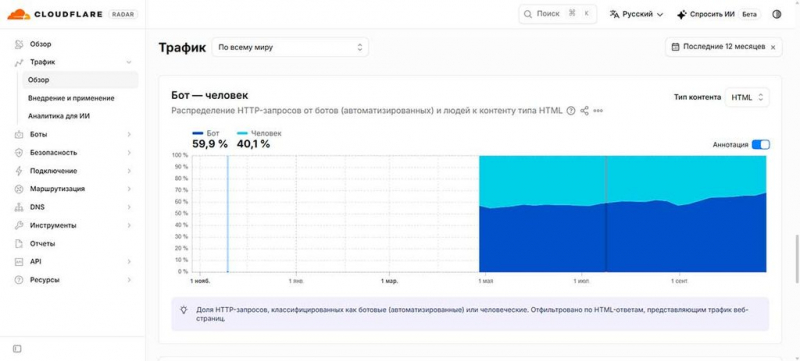Open the DNS menu item
This screenshot has height=361, width=800.
[x=73, y=207]
